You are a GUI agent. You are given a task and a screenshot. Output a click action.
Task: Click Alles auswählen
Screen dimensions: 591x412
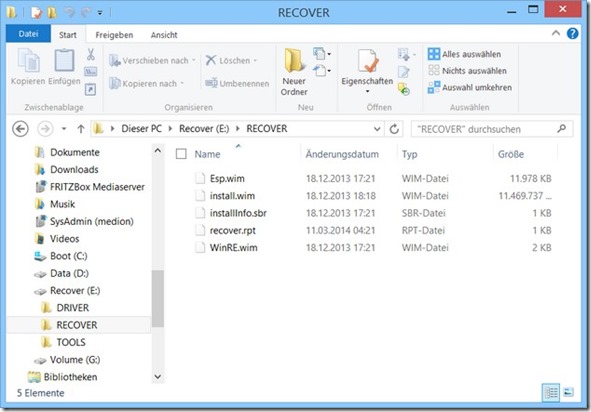[464, 54]
